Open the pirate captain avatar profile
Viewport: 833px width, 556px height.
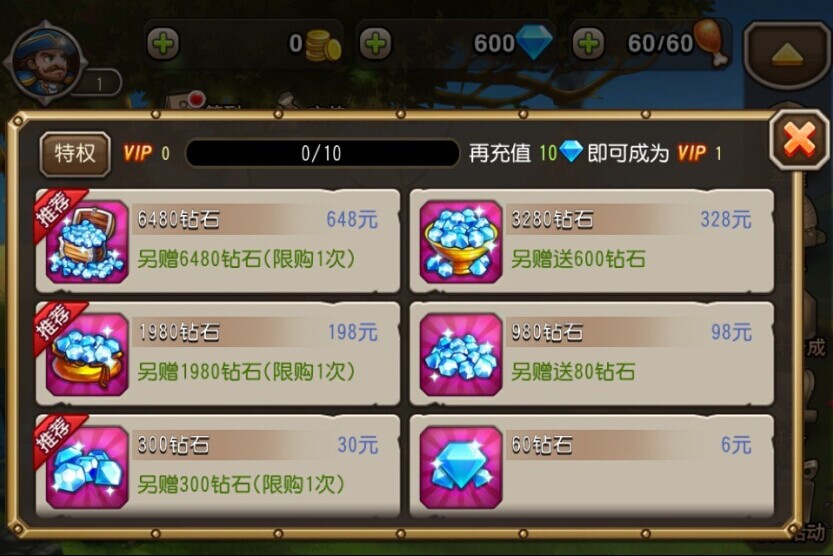[45, 62]
